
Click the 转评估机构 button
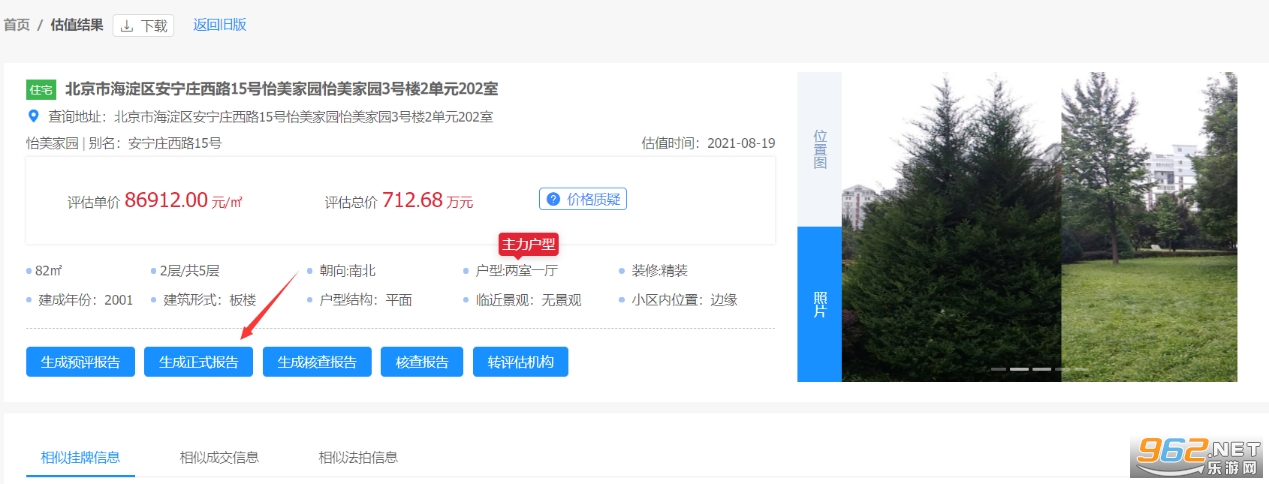[x=520, y=362]
